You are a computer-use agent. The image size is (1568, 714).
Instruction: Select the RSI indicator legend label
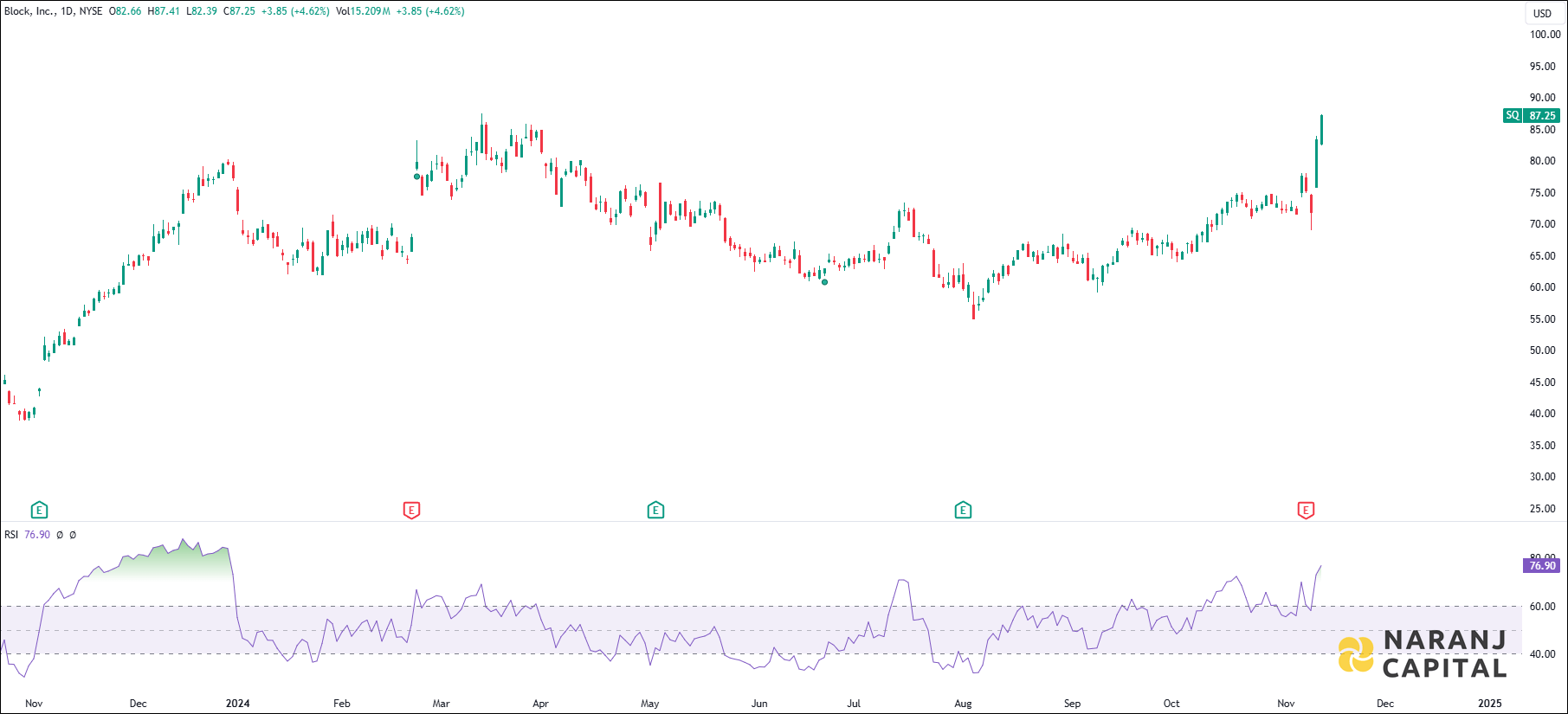[11, 535]
